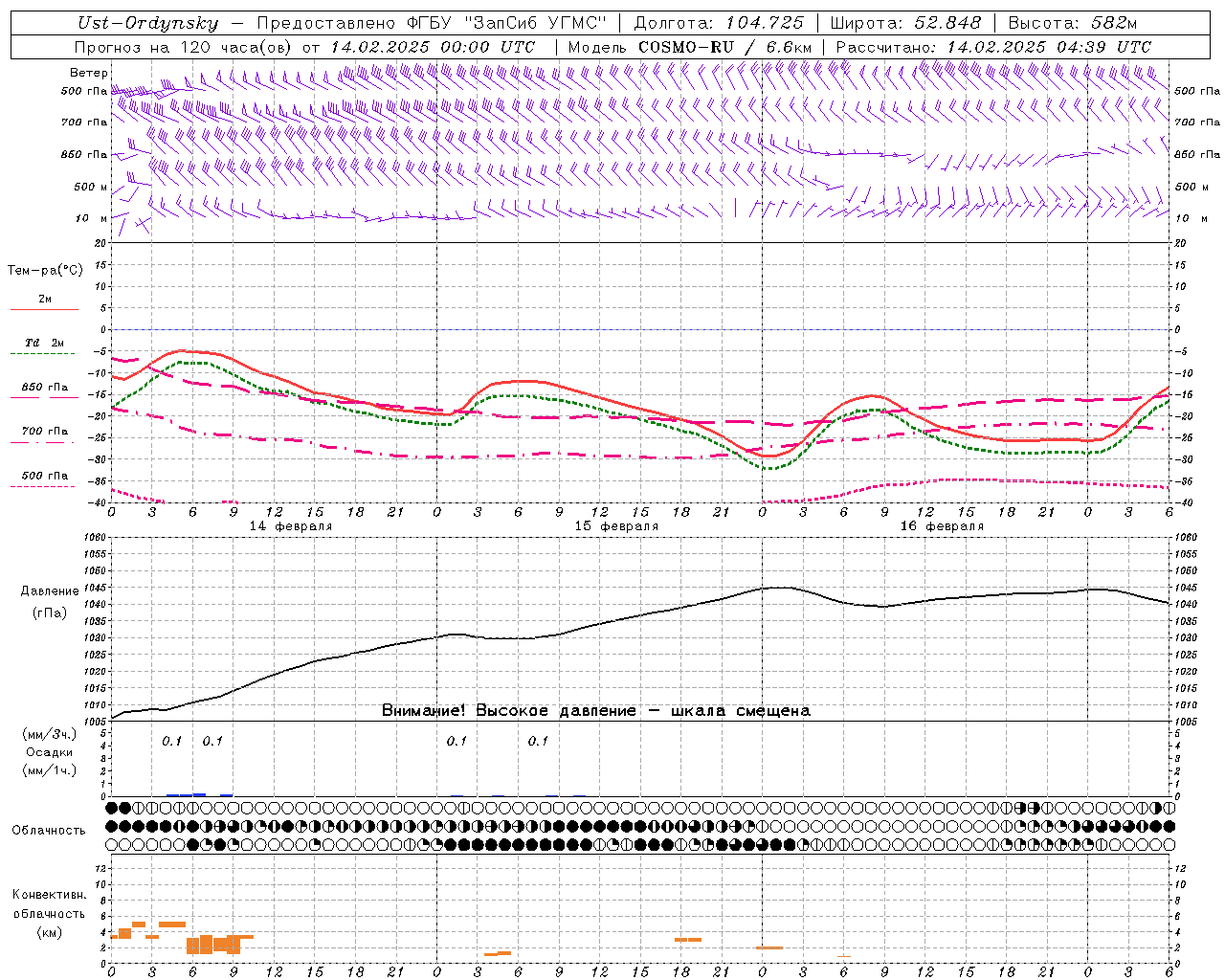
Task: Select the 16 февраля date marker
Action: [x=942, y=526]
